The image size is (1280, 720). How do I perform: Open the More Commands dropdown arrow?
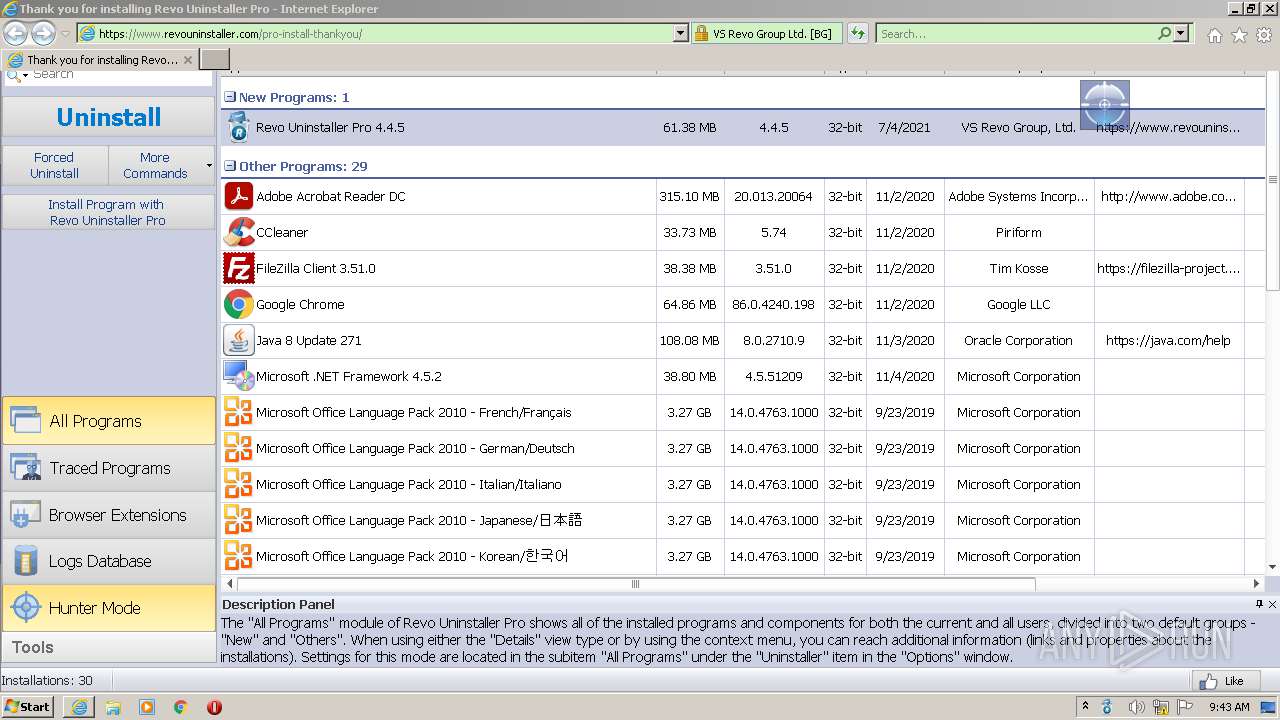pyautogui.click(x=209, y=165)
